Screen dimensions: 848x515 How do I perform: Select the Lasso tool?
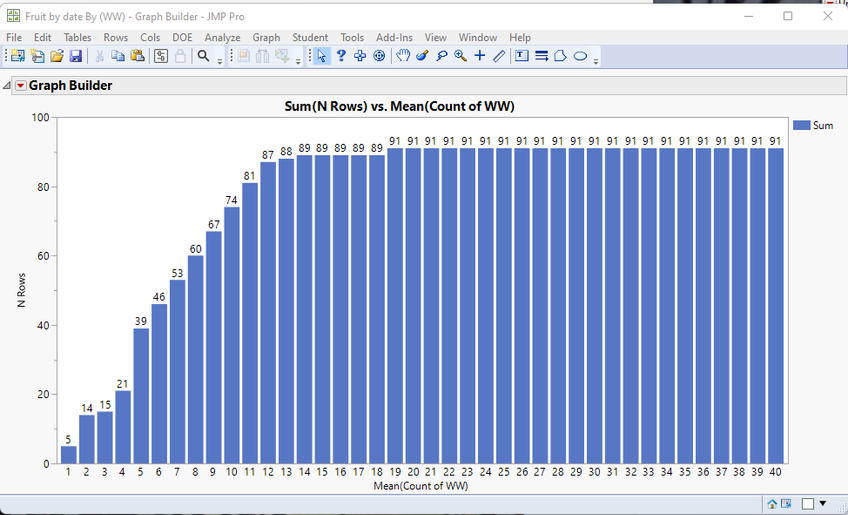pyautogui.click(x=441, y=56)
